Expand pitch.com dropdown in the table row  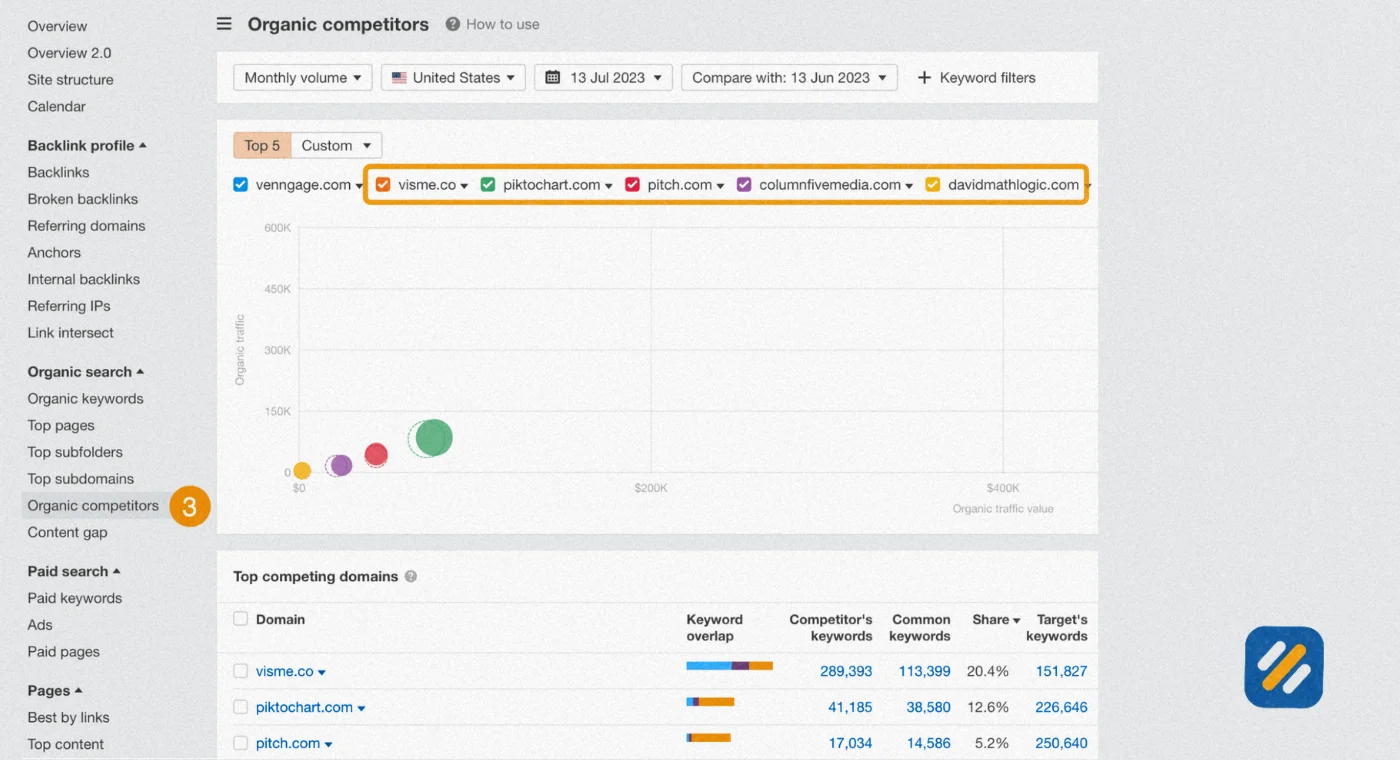point(328,745)
